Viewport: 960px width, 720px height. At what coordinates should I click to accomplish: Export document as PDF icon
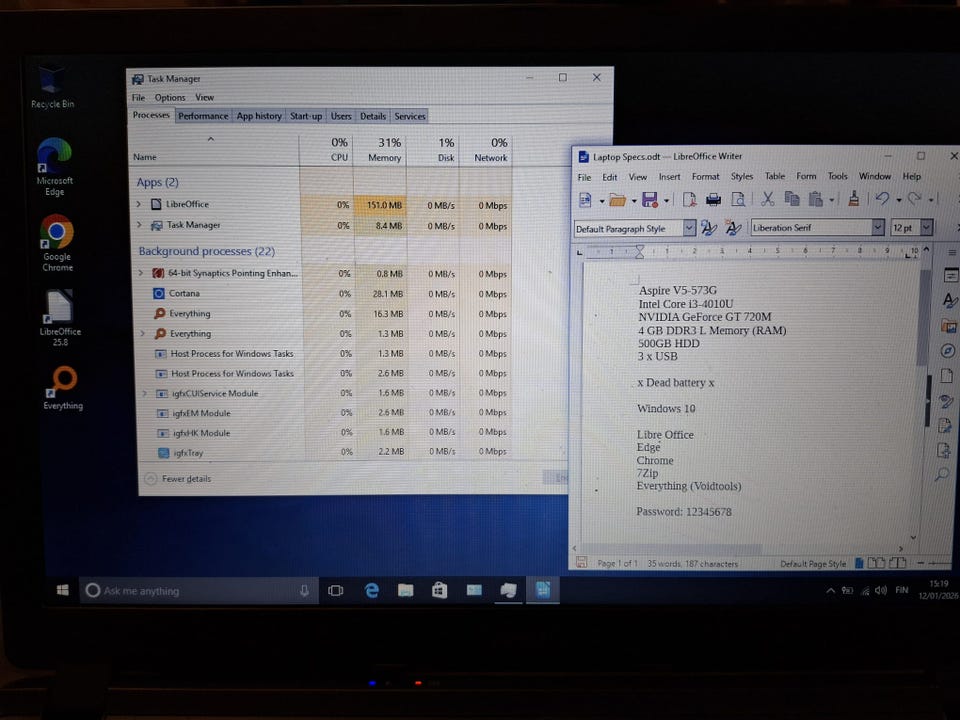tap(689, 200)
